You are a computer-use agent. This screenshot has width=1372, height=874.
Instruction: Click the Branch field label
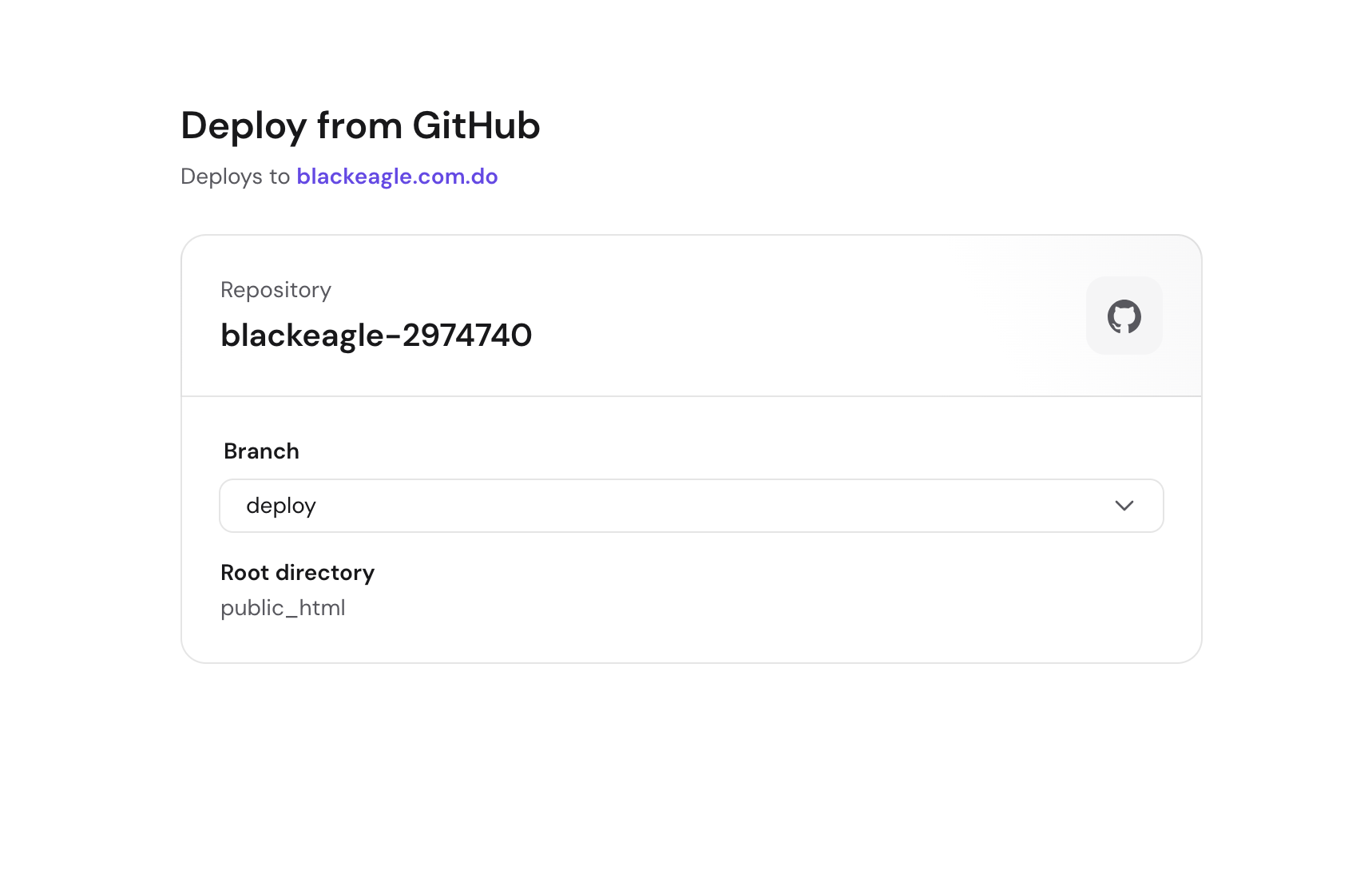tap(261, 451)
